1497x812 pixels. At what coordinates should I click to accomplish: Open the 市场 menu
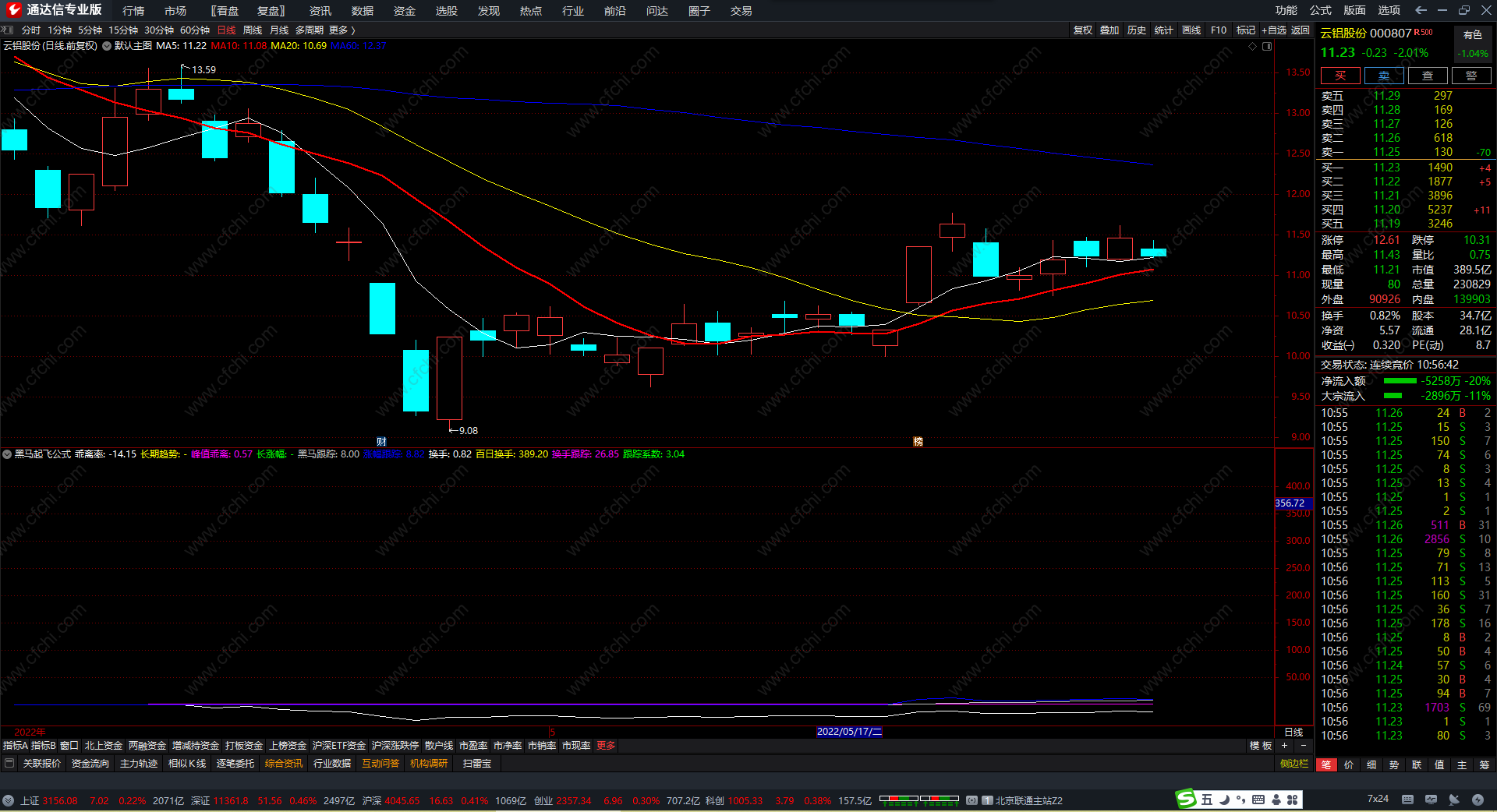pyautogui.click(x=175, y=11)
